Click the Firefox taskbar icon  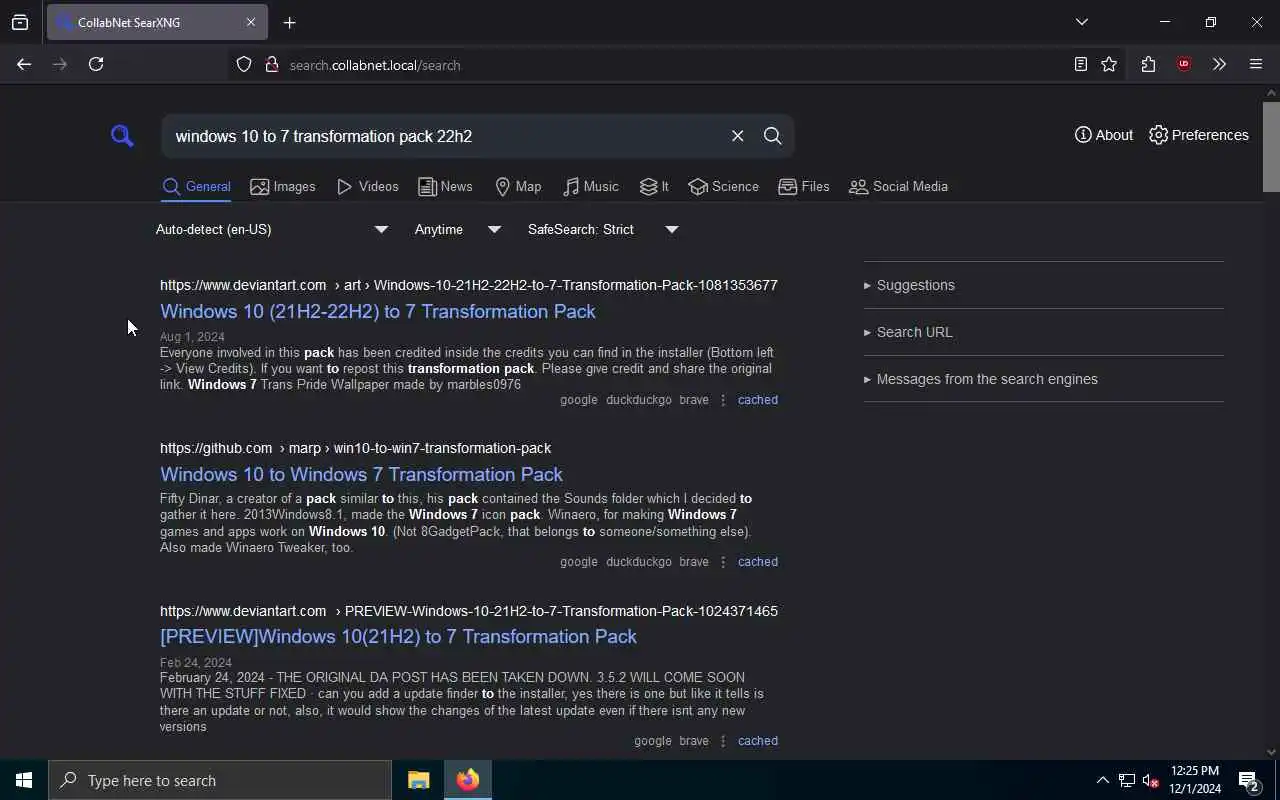pyautogui.click(x=467, y=780)
